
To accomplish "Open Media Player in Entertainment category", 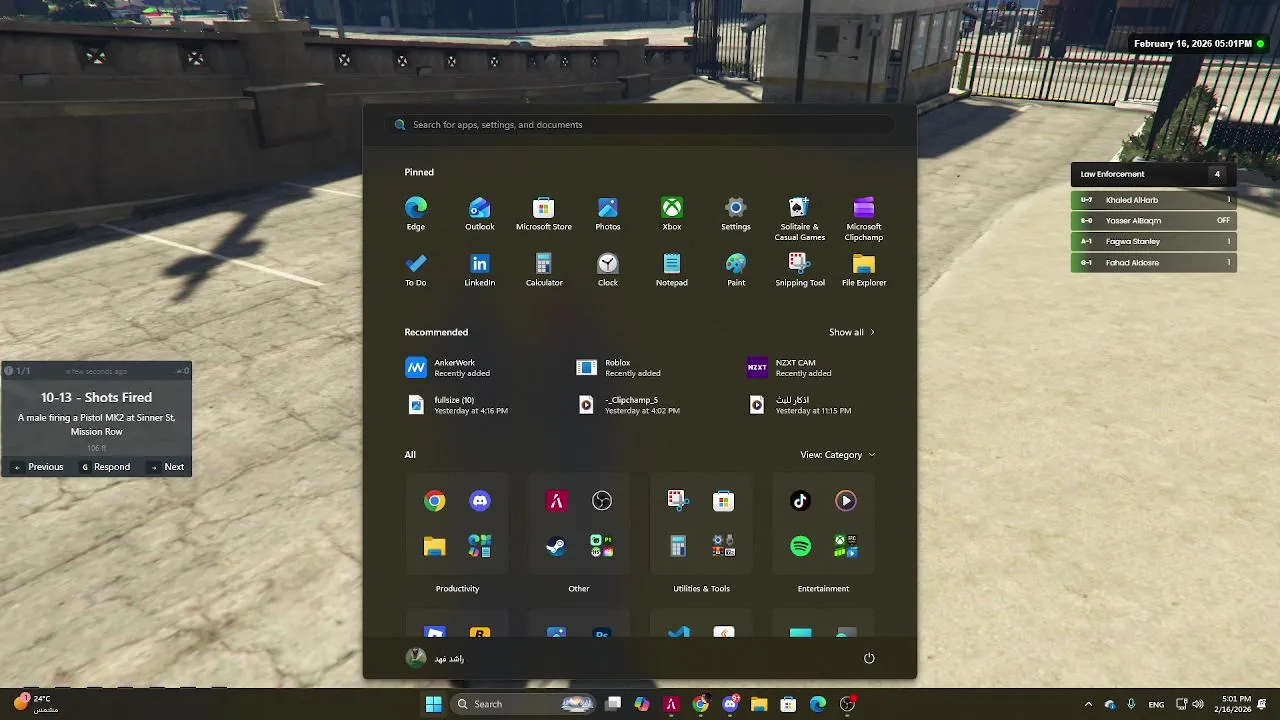I will tap(846, 501).
